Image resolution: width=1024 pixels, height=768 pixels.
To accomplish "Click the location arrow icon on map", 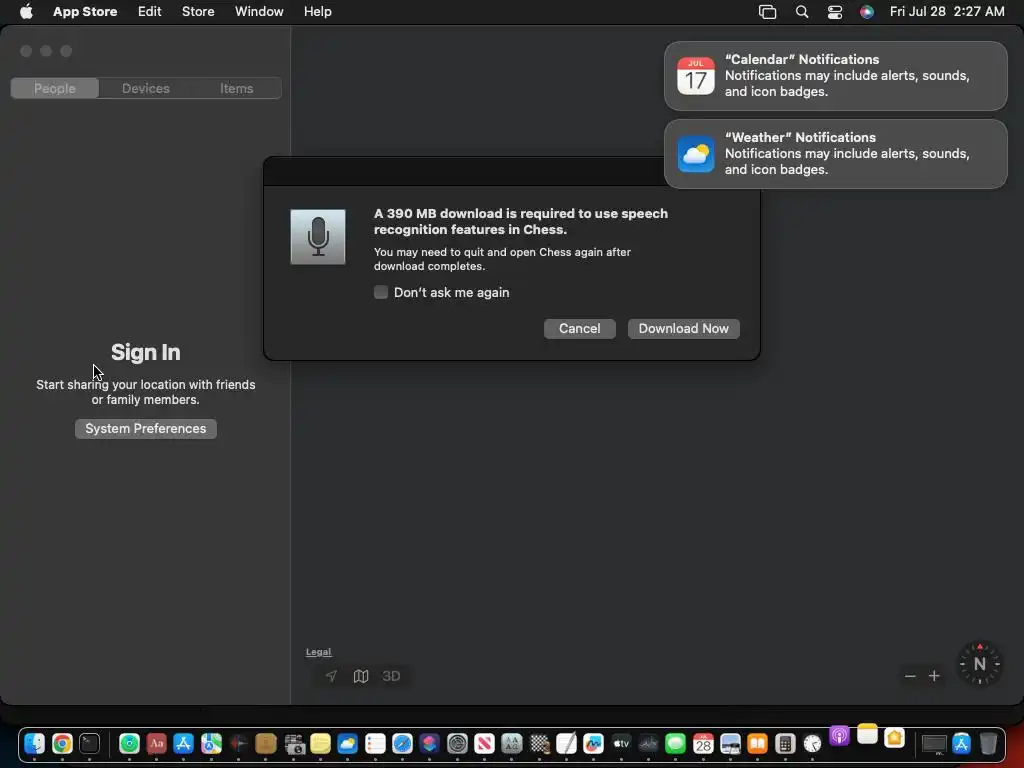I will tap(331, 676).
